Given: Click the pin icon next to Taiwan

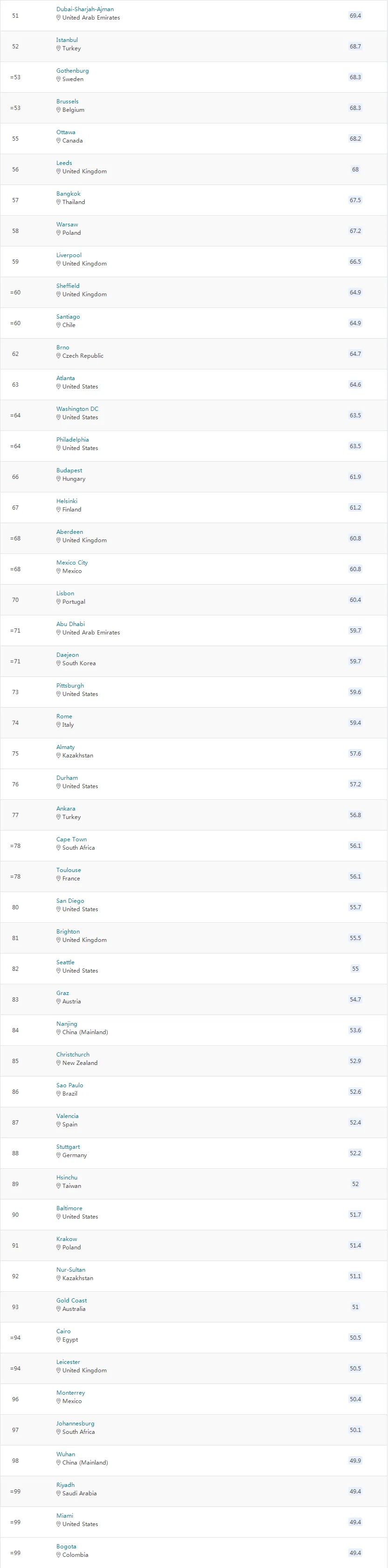Looking at the screenshot, I should coord(59,1186).
